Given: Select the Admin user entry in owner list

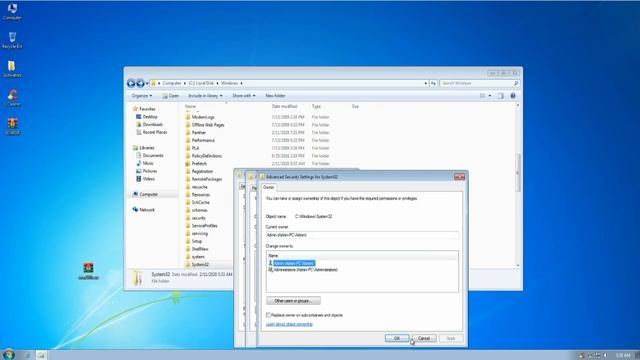Looking at the screenshot, I should point(292,263).
